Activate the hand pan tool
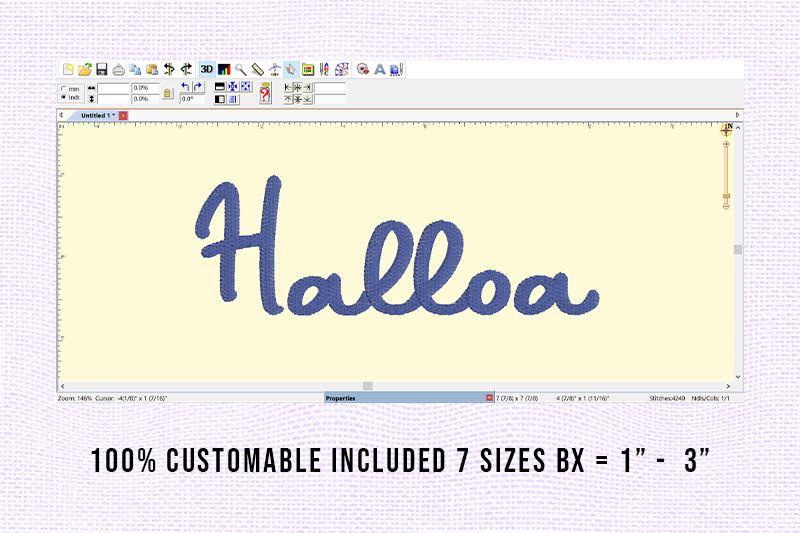 [x=291, y=69]
